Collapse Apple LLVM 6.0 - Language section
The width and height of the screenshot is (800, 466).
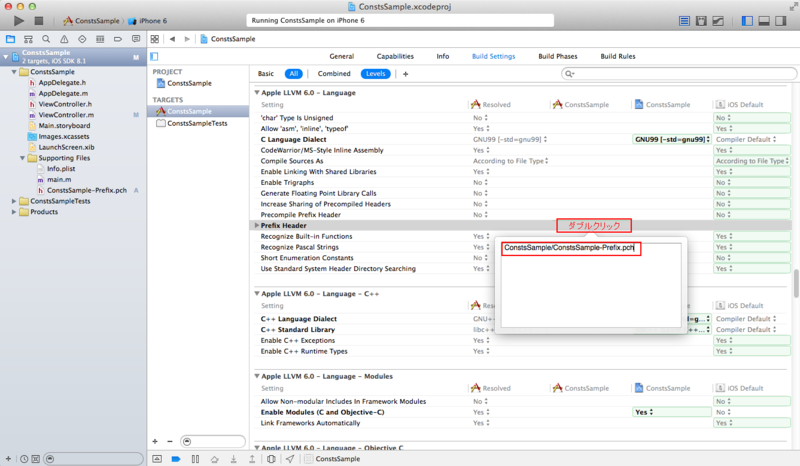257,93
